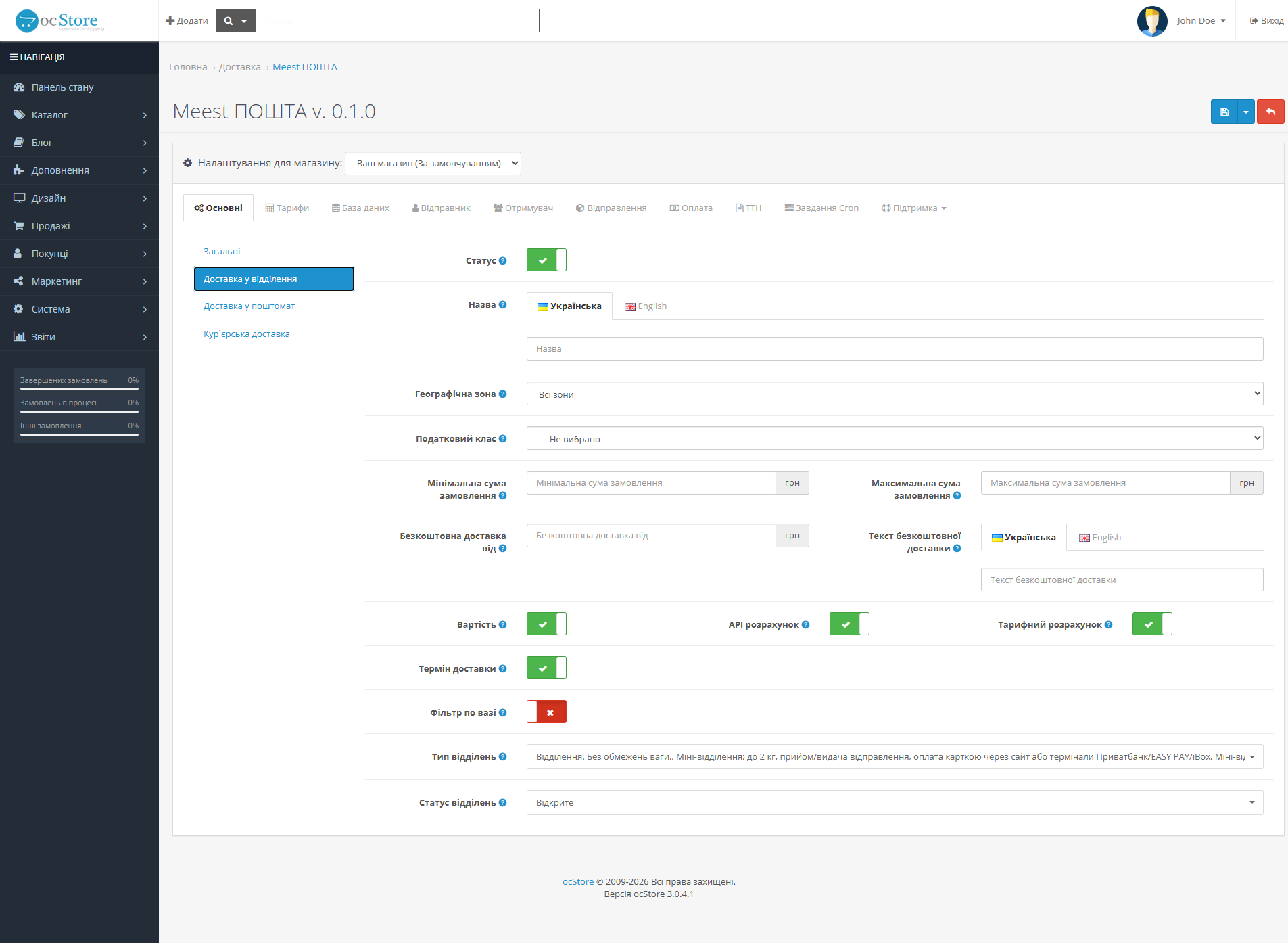The height and width of the screenshot is (943, 1288).
Task: Select English tab for free delivery text
Action: [1100, 537]
